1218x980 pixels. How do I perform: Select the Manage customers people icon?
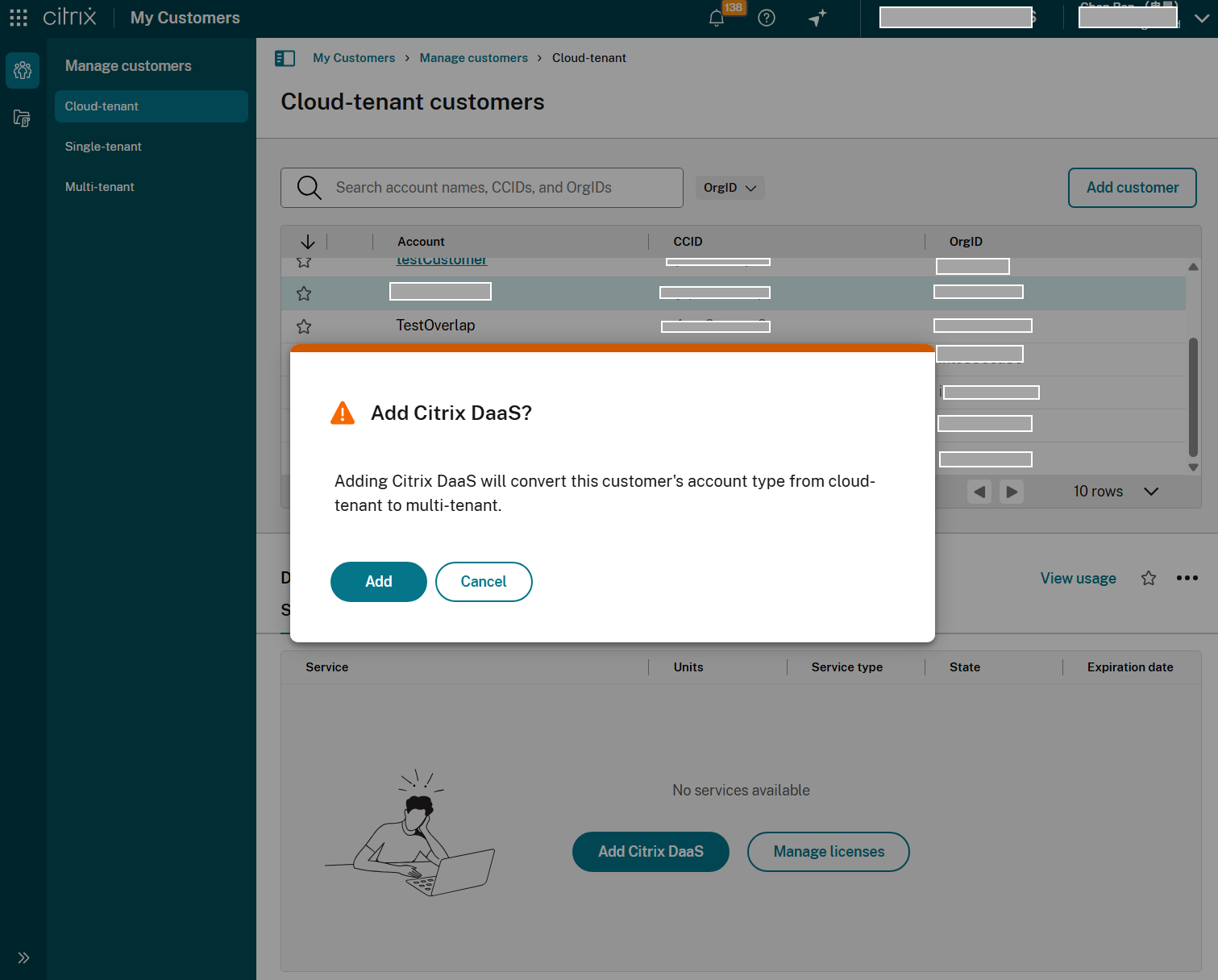pos(23,70)
